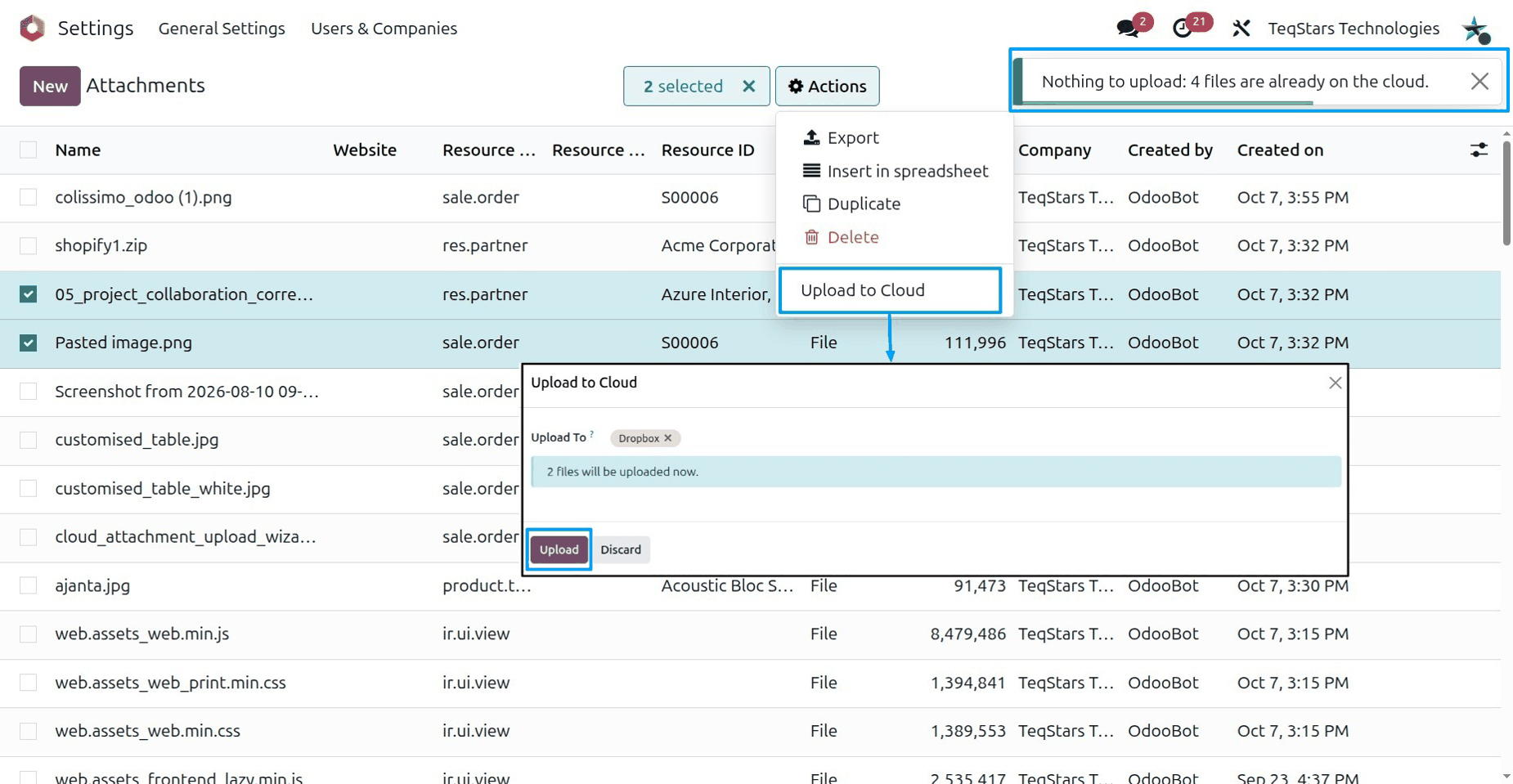Image resolution: width=1513 pixels, height=784 pixels.
Task: Click the '2 selected' indicator
Action: pos(683,86)
